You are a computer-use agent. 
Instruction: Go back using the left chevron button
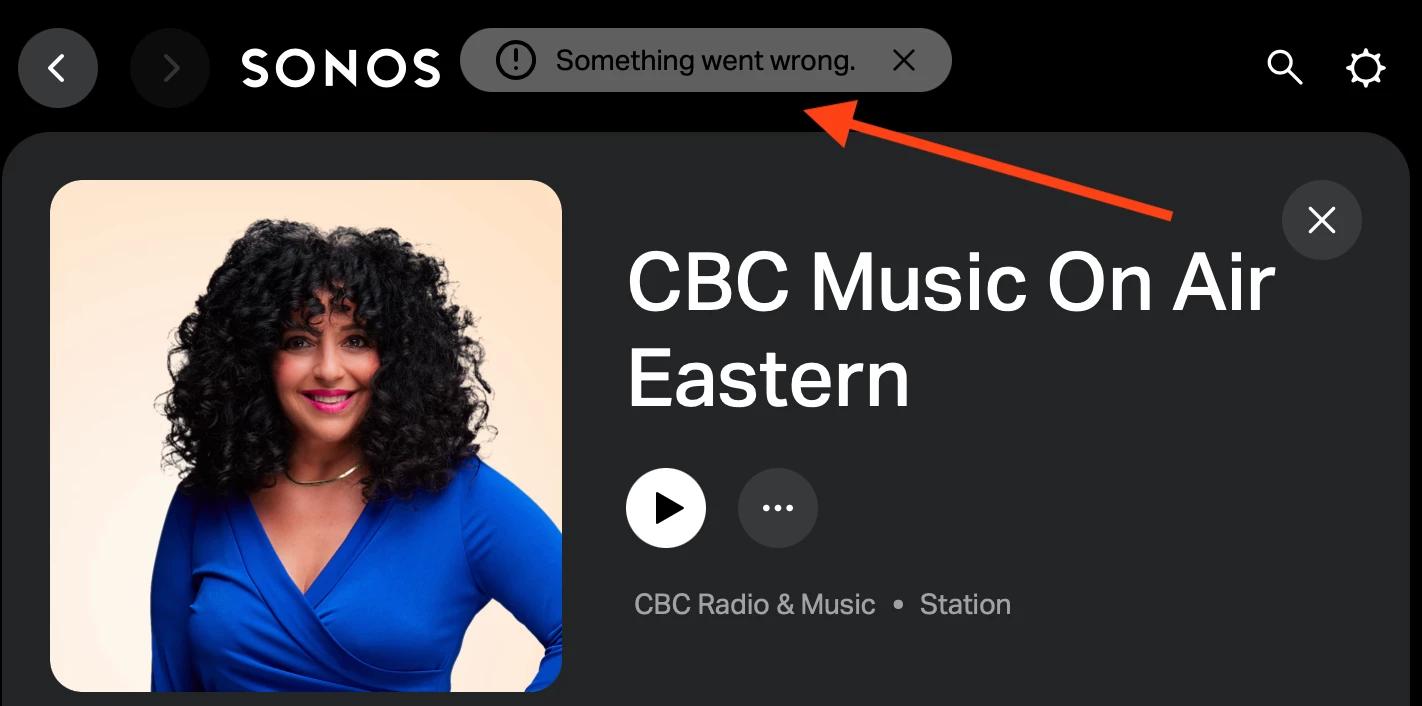coord(58,68)
